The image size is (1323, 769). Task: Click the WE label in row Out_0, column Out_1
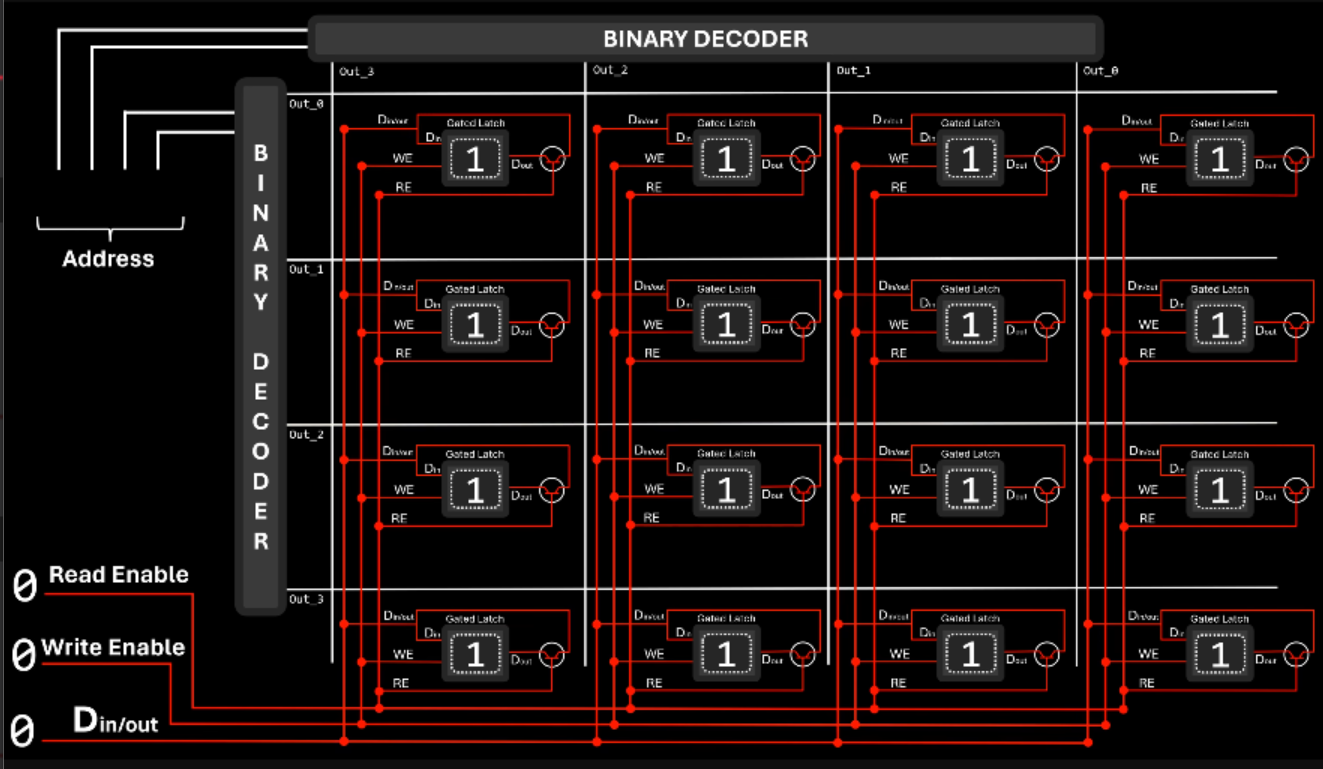coord(898,158)
